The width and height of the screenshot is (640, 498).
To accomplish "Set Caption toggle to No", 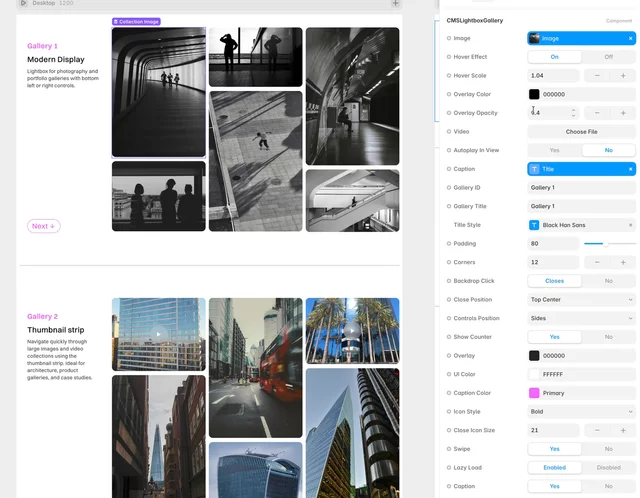I will pyautogui.click(x=608, y=486).
